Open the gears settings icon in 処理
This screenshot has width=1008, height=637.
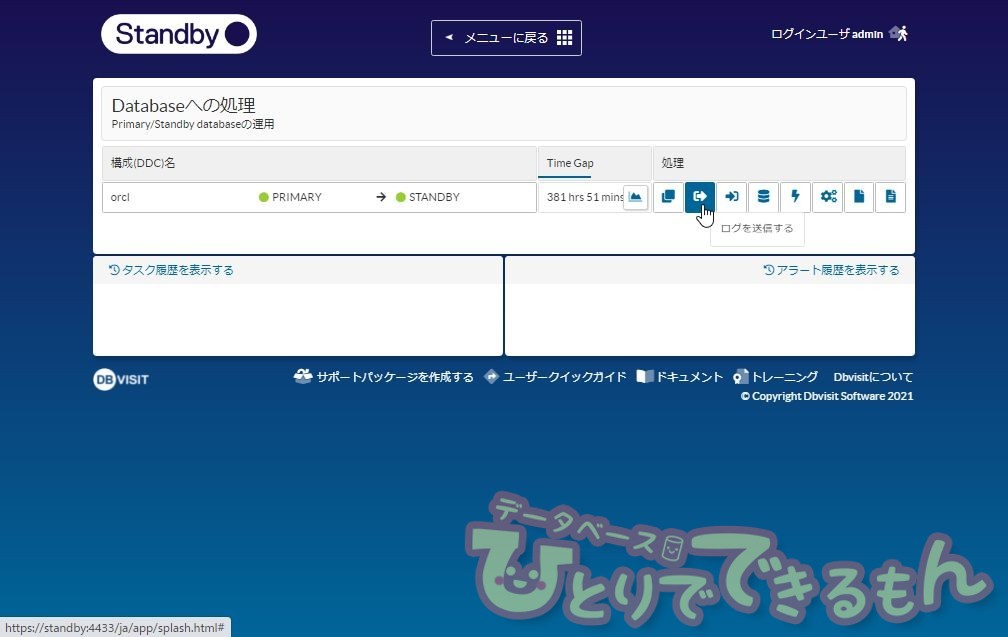828,197
